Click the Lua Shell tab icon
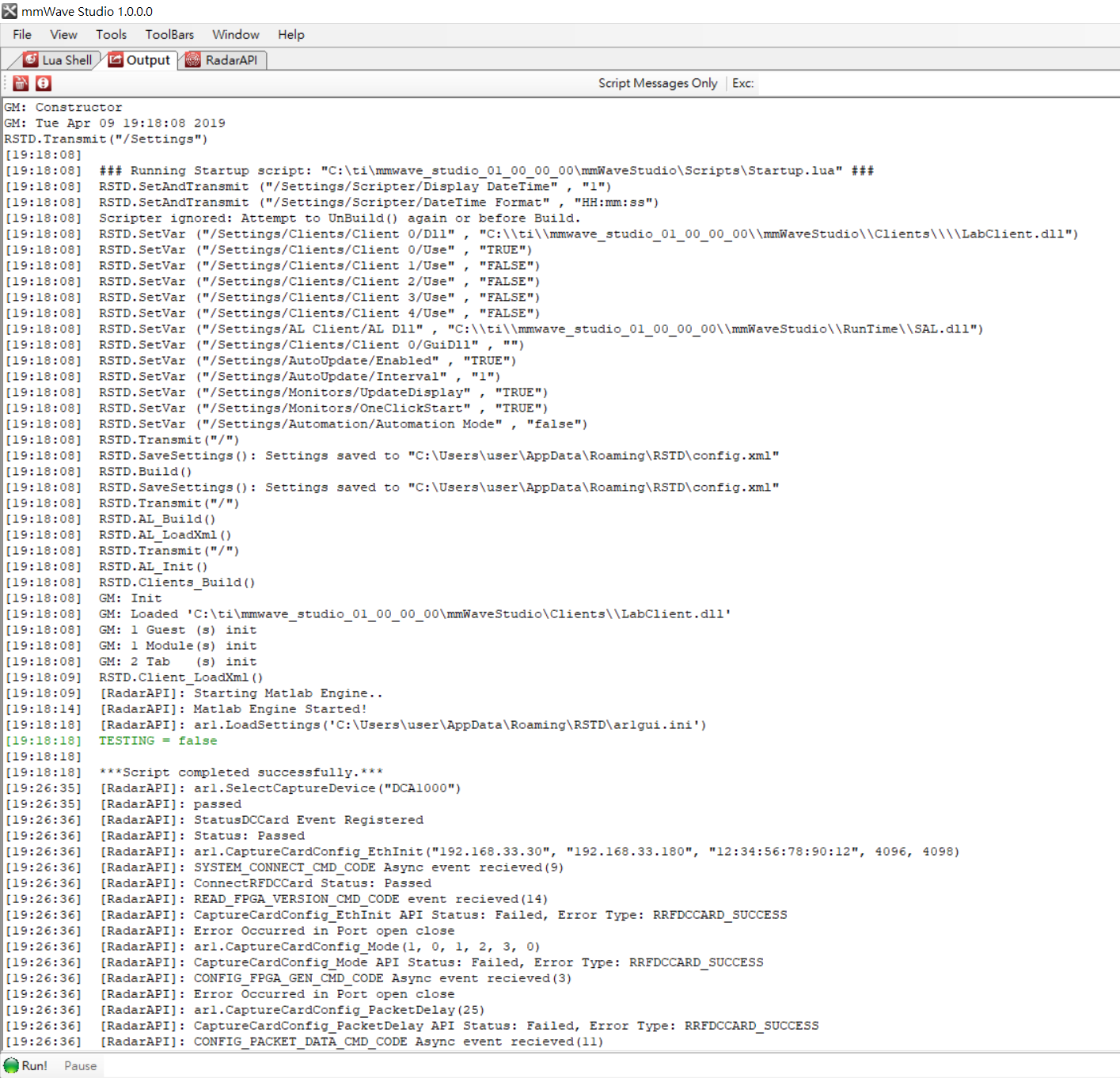 point(31,59)
